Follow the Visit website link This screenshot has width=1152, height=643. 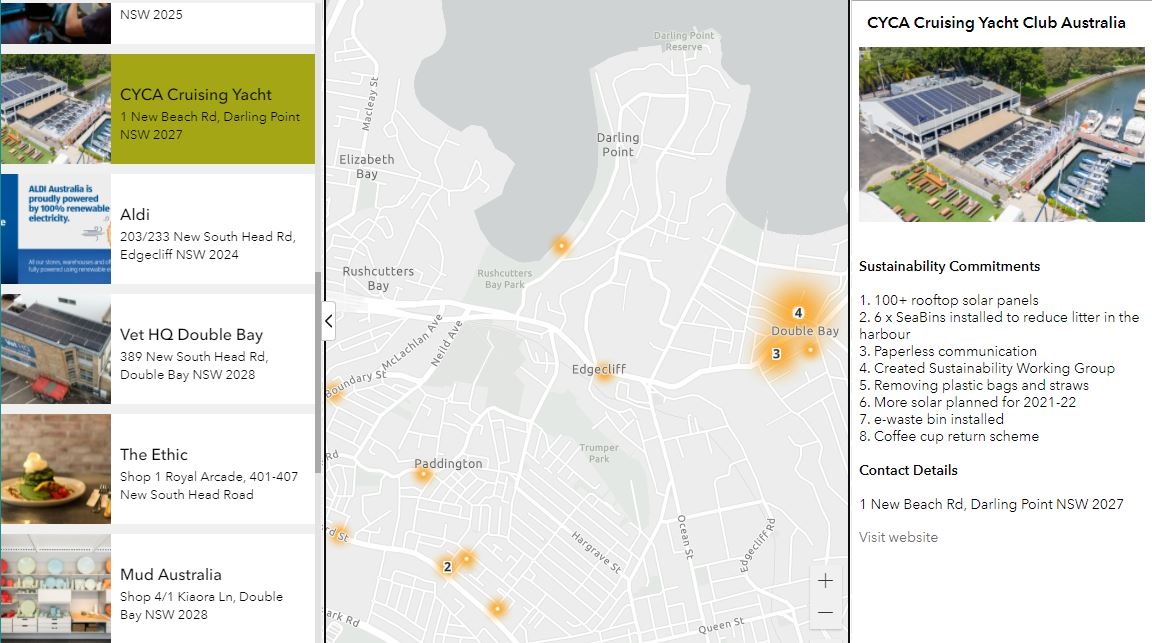(x=898, y=537)
